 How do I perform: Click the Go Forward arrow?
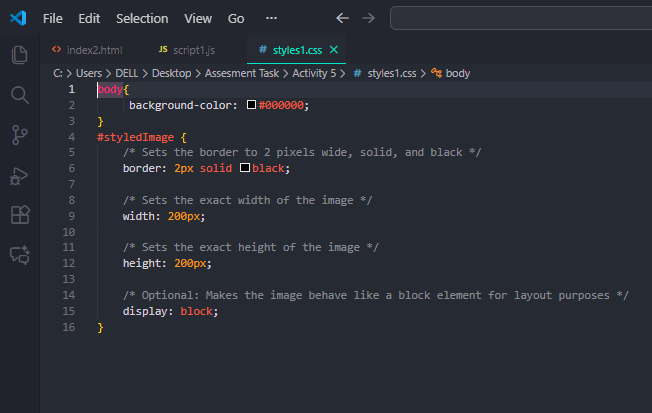[368, 18]
